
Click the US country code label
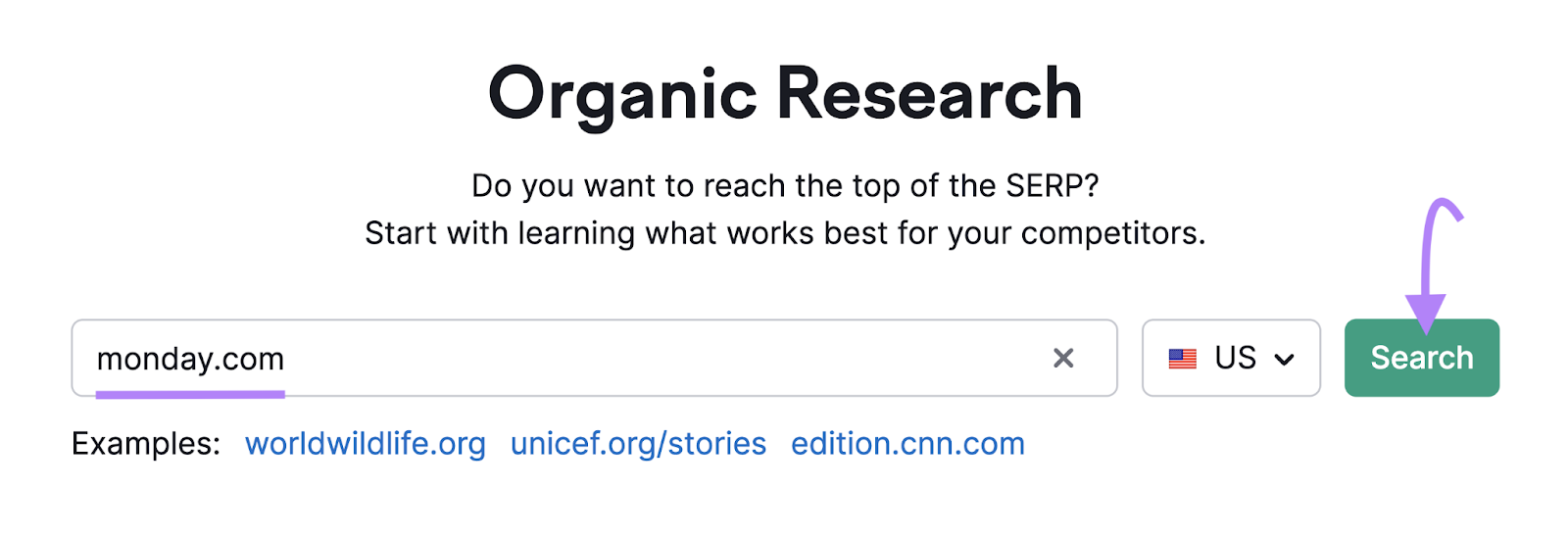click(1235, 358)
